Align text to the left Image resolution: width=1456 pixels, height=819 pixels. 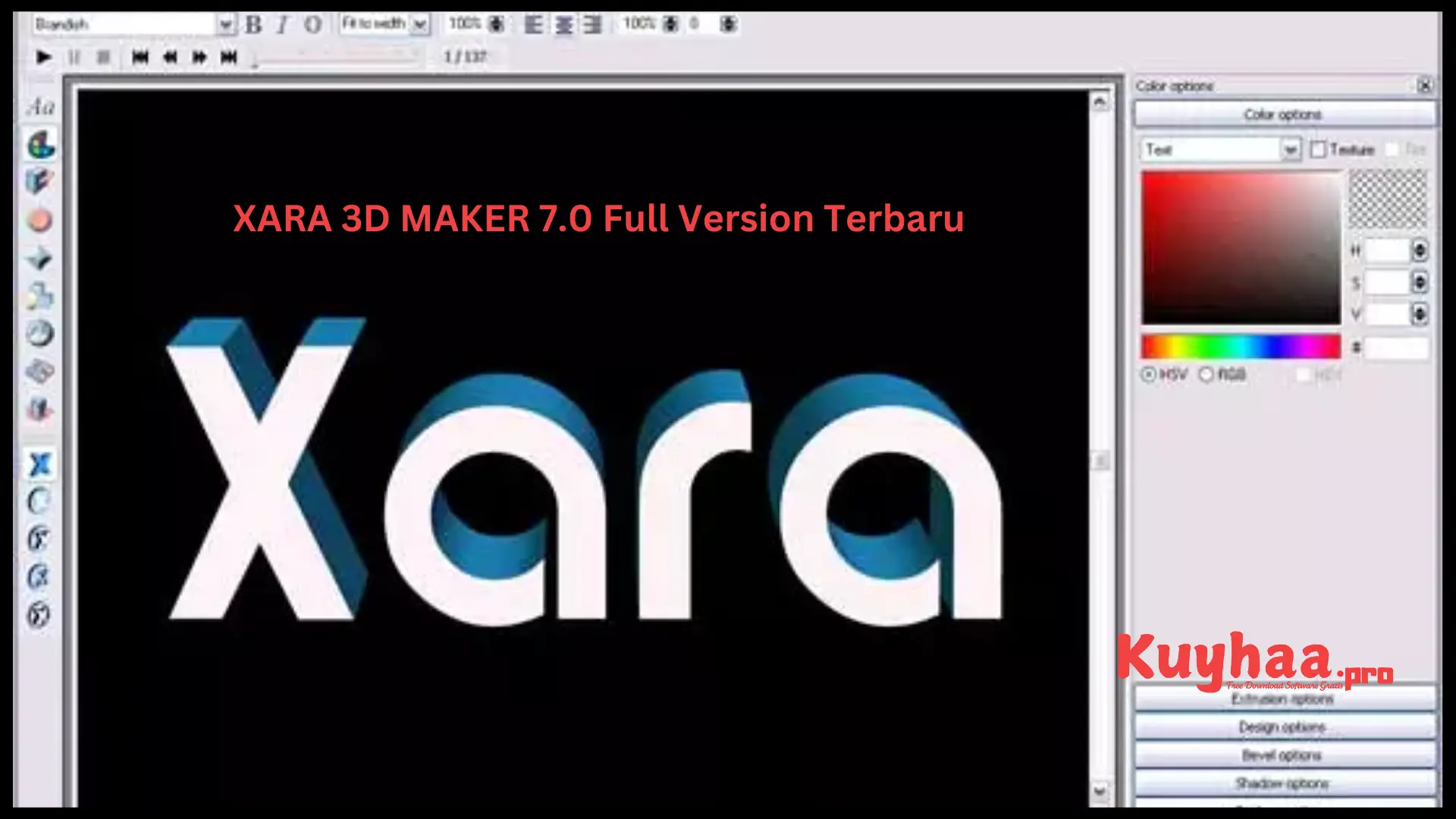pos(534,24)
